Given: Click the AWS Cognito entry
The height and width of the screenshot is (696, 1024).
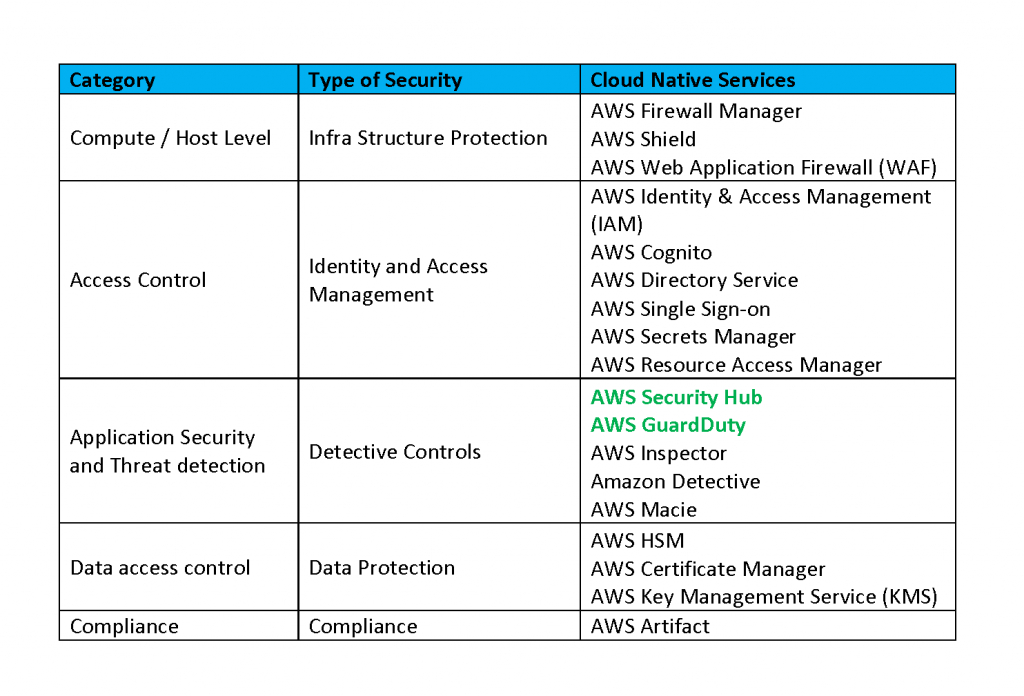Looking at the screenshot, I should pyautogui.click(x=651, y=253).
